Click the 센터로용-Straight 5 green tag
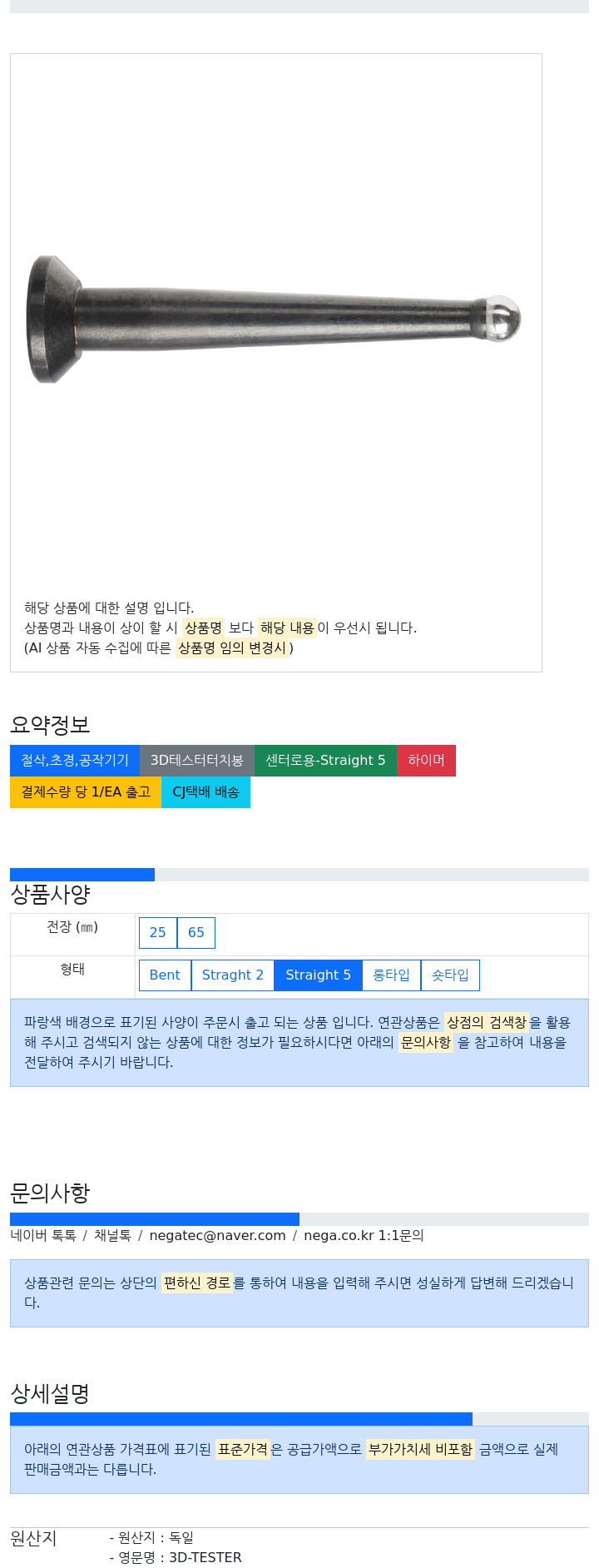 pyautogui.click(x=325, y=760)
